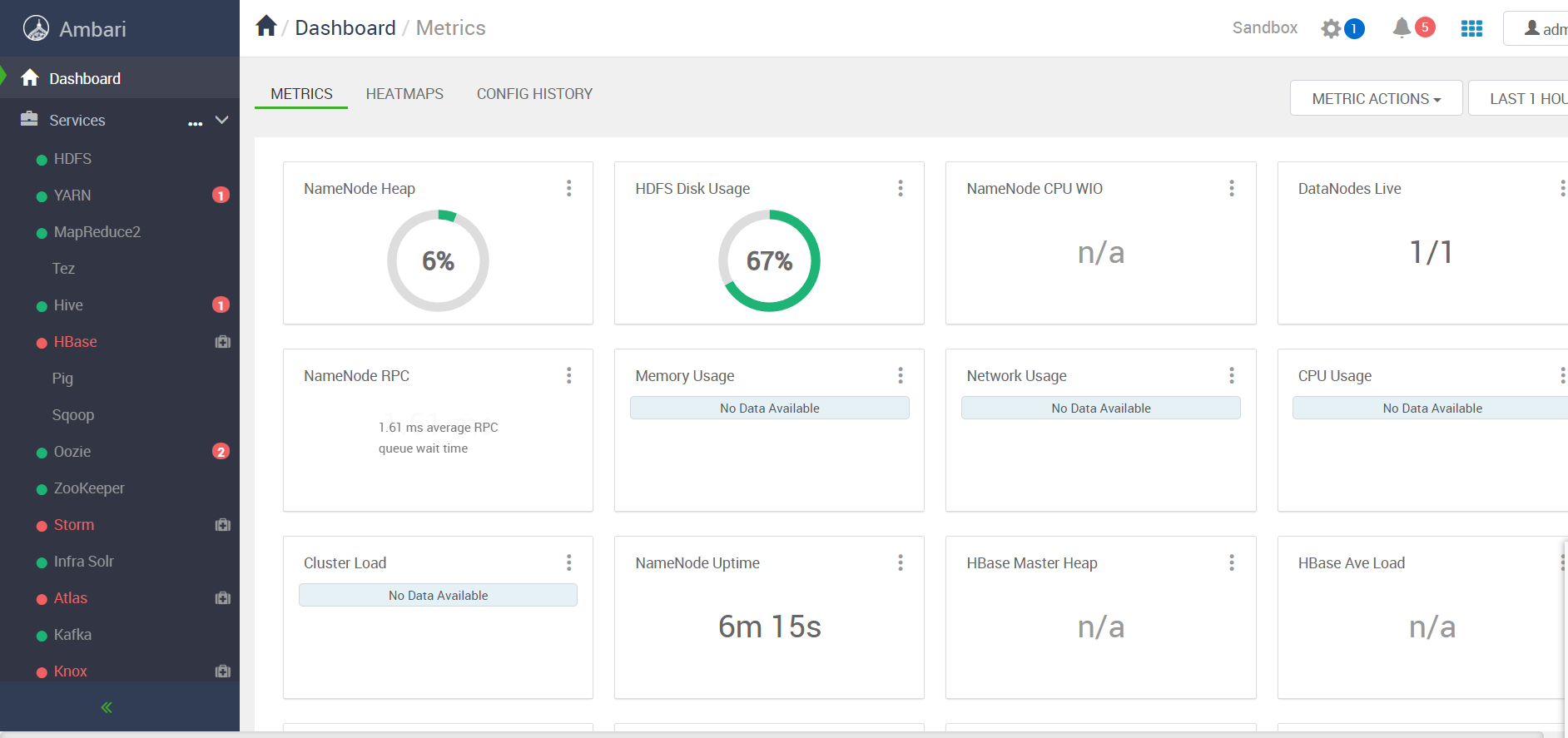Open Tez service
The image size is (1568, 738).
[x=63, y=269]
